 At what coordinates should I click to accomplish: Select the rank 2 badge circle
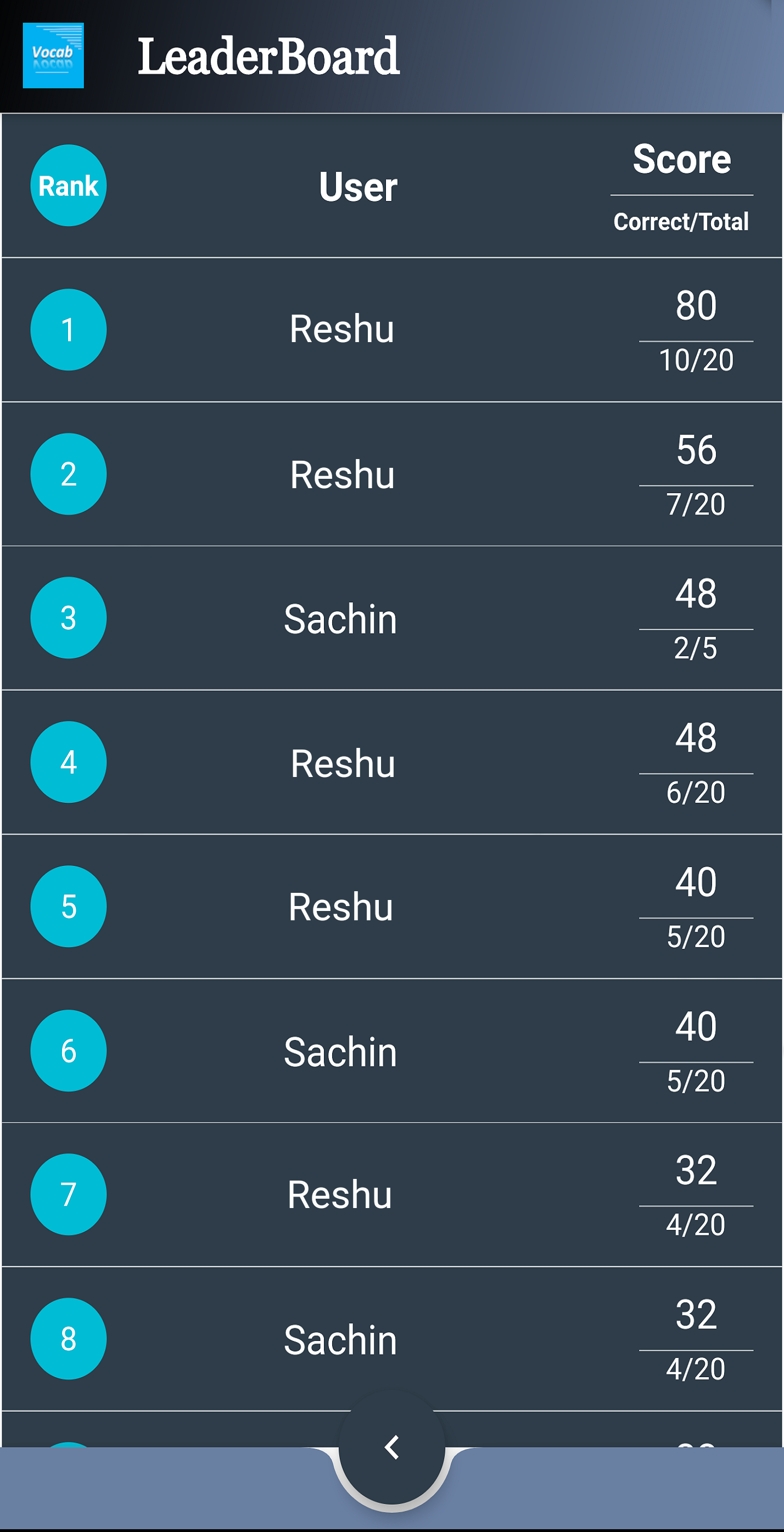click(x=68, y=474)
